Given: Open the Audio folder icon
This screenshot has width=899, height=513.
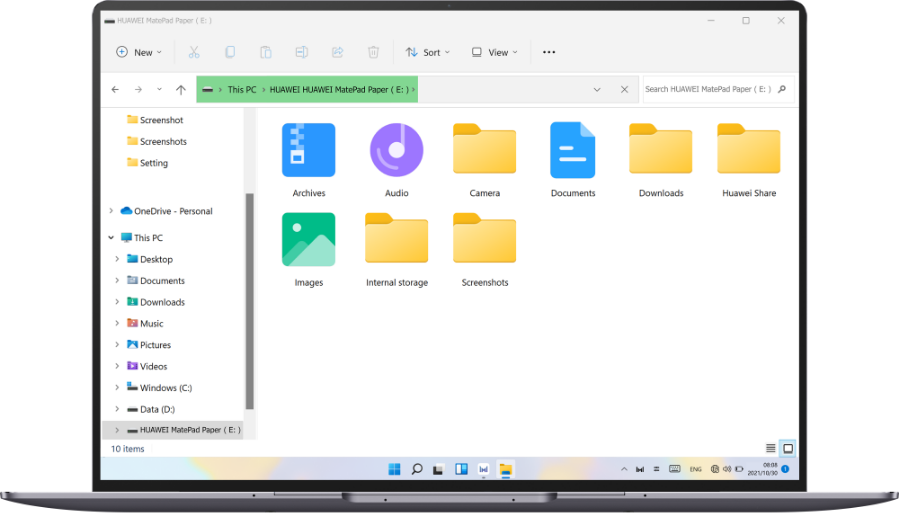Looking at the screenshot, I should coord(396,151).
